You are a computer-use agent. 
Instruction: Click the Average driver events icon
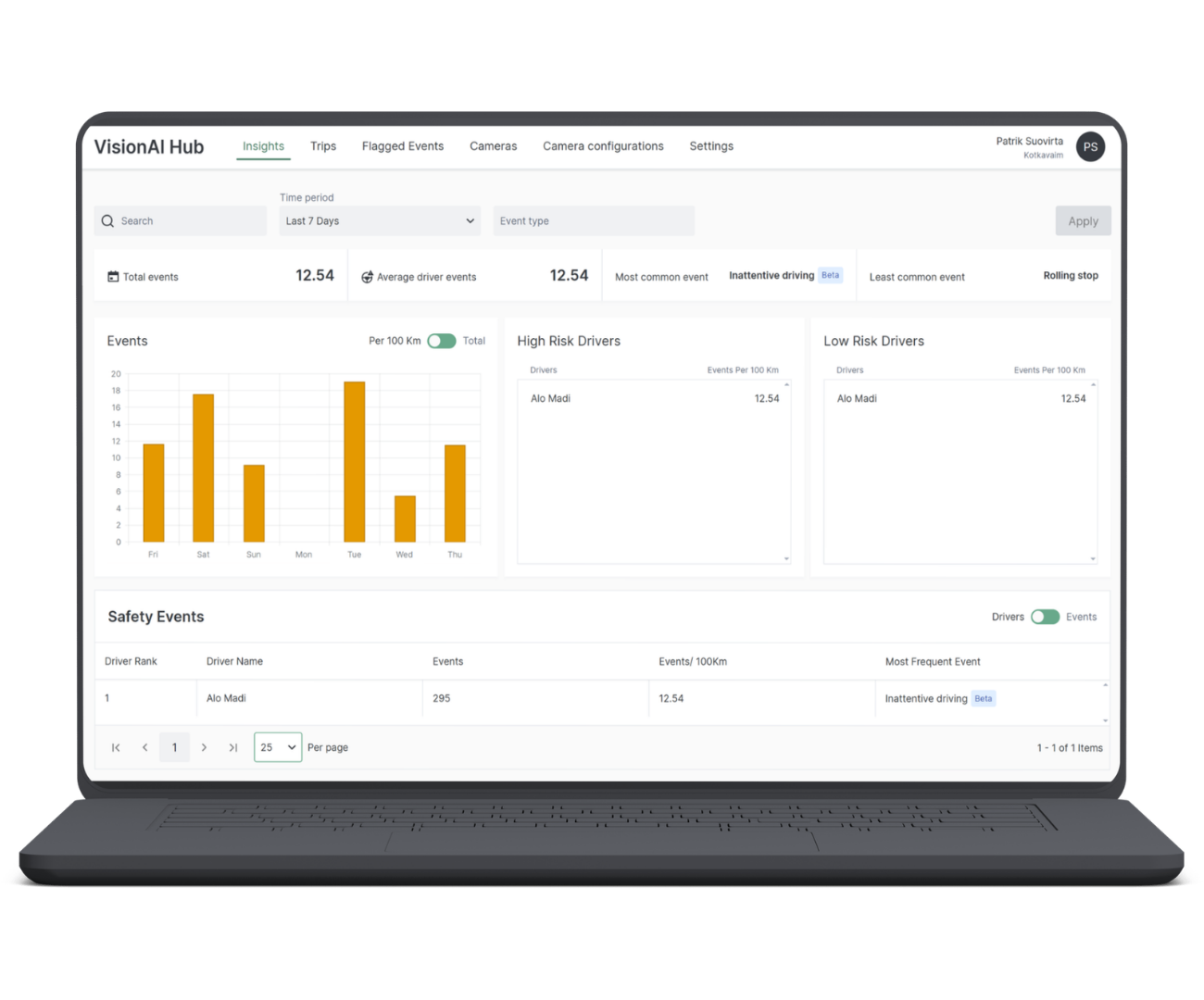(367, 277)
